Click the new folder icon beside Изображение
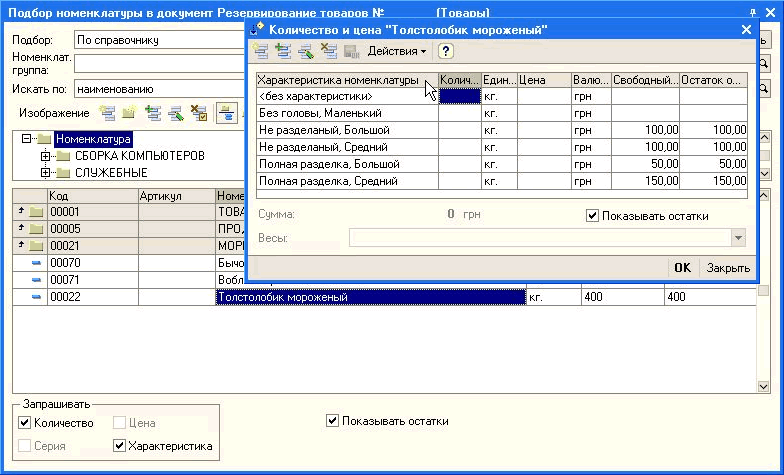This screenshot has height=475, width=784. coord(129,113)
